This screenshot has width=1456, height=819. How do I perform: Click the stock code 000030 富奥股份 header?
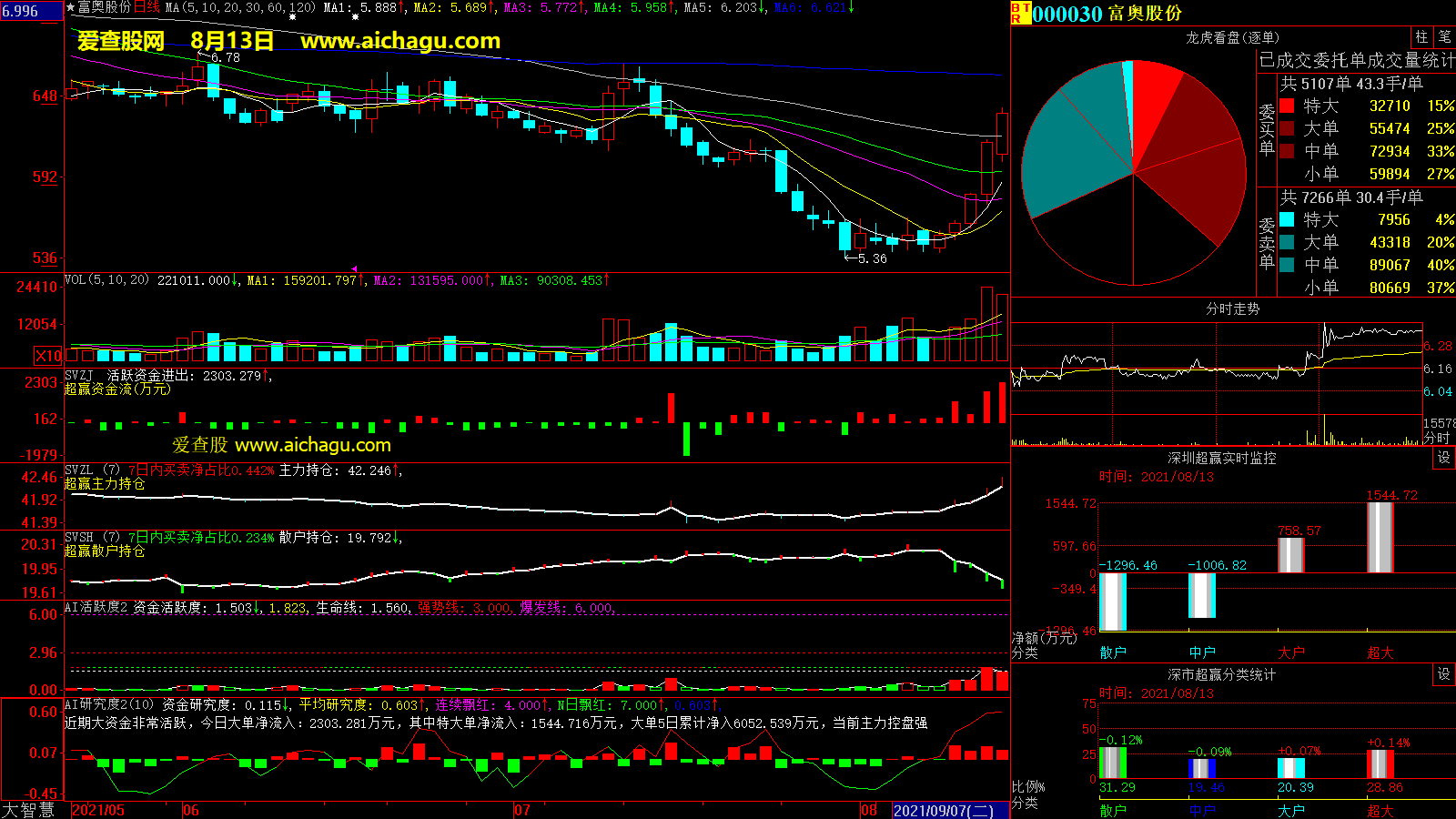[x=1107, y=14]
